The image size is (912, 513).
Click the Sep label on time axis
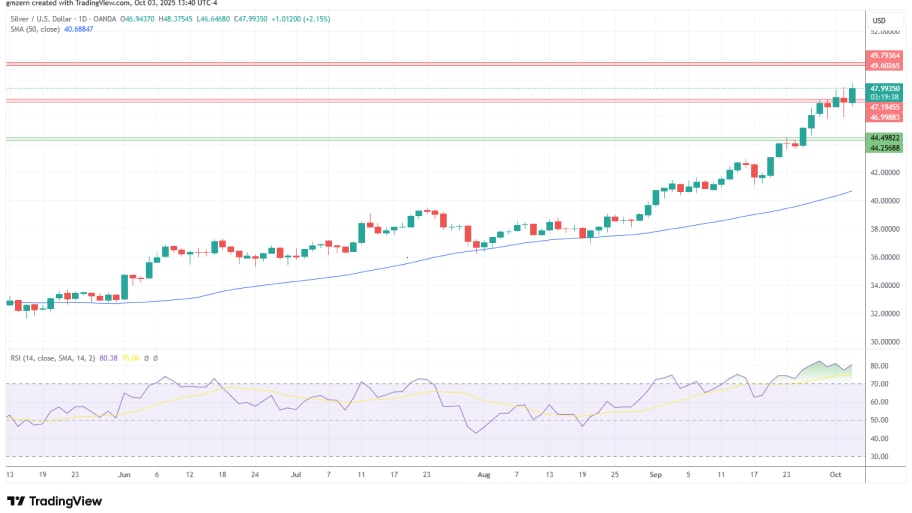click(x=656, y=478)
